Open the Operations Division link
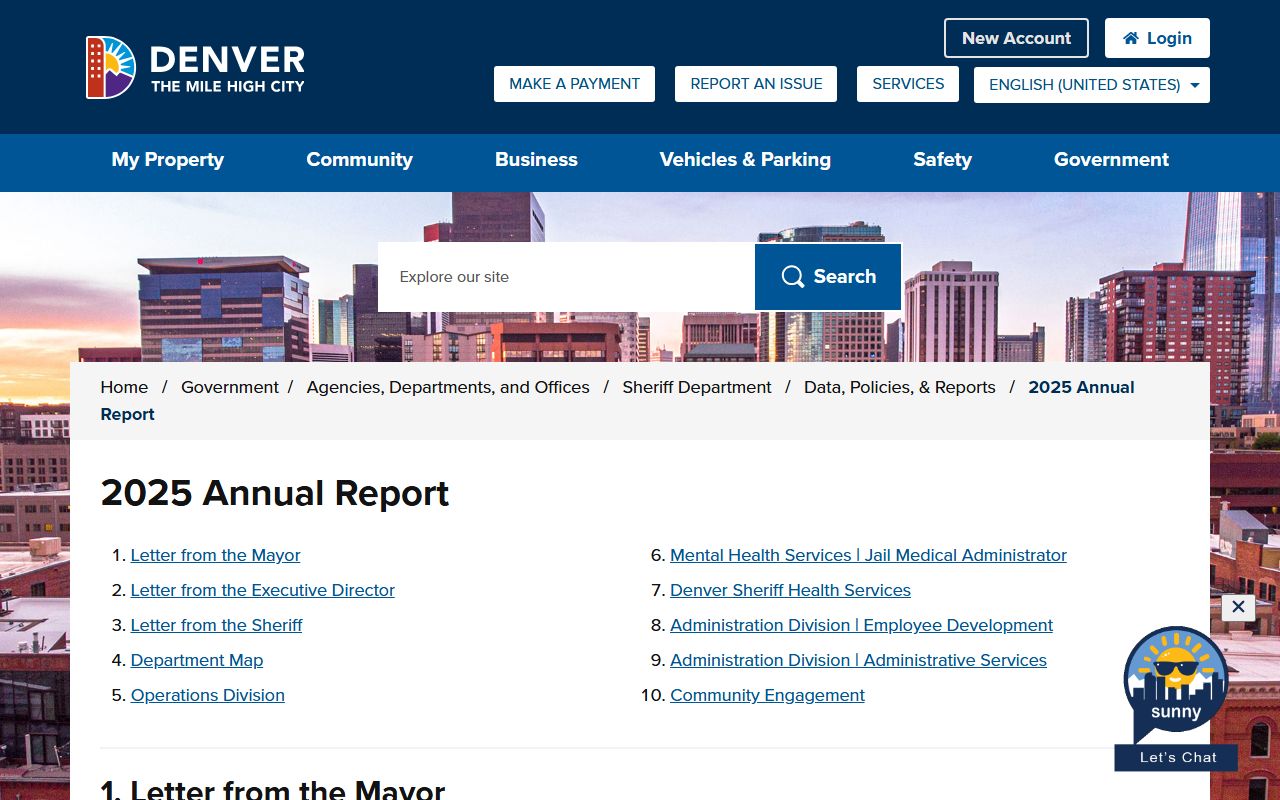The image size is (1280, 800). [208, 695]
